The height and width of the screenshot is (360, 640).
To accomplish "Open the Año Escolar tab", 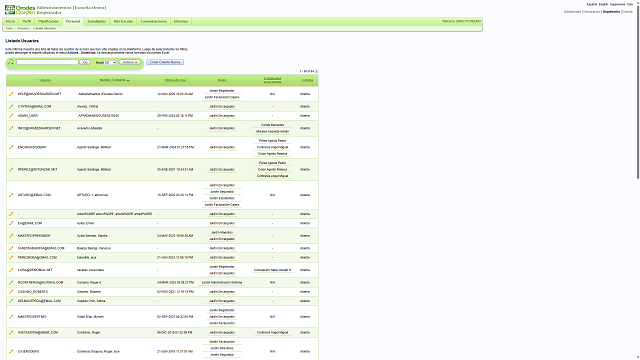I will 123,21.
